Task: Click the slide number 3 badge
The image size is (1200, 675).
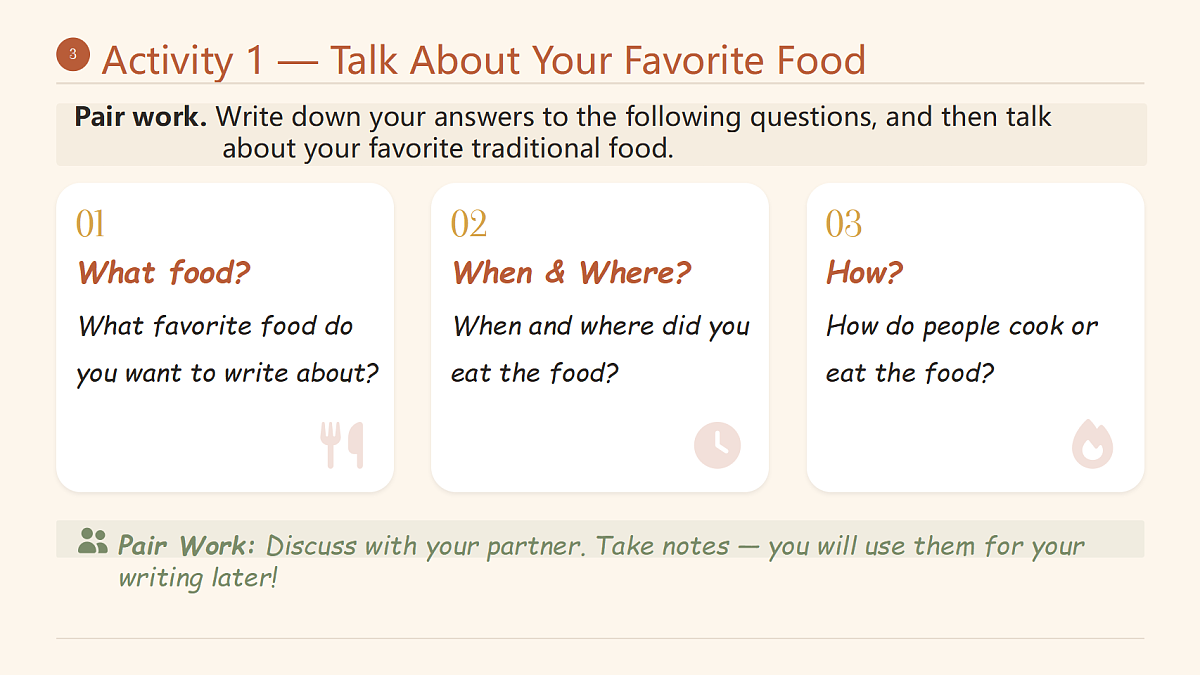Action: (73, 55)
